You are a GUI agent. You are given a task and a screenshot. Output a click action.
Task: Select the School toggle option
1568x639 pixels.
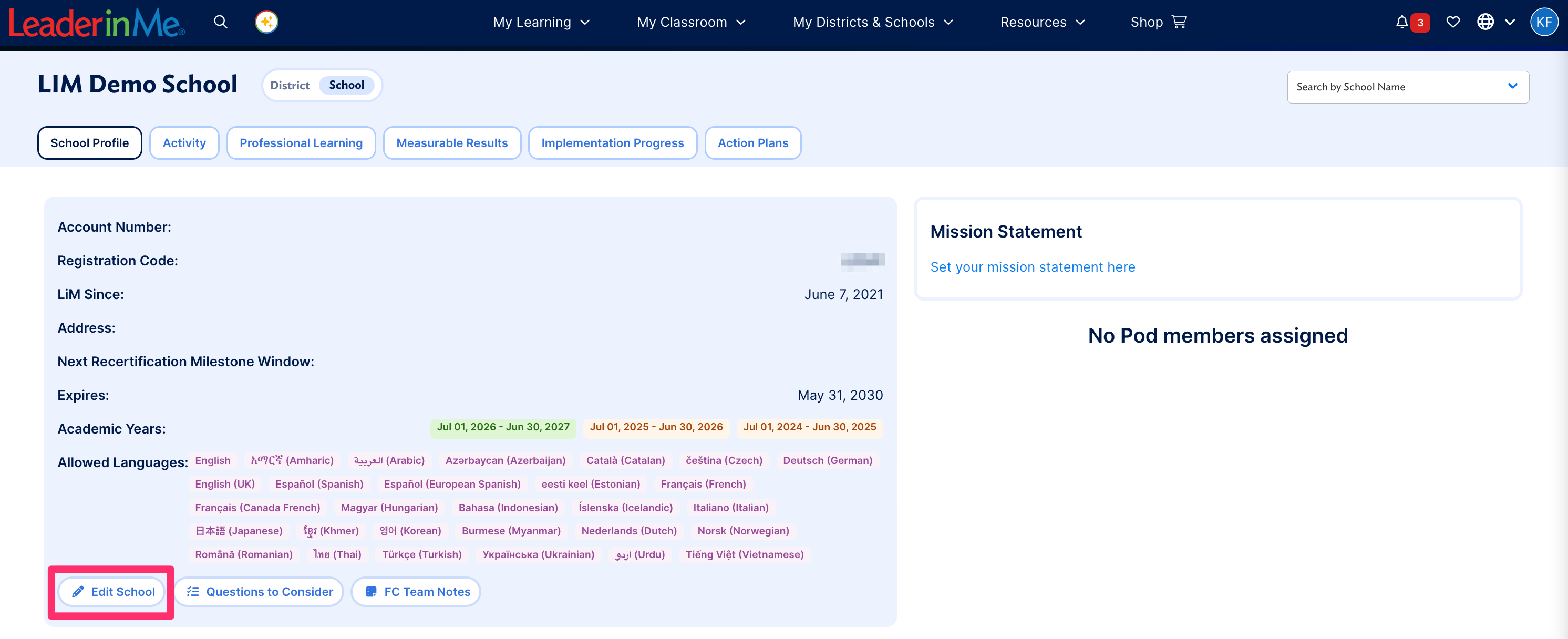point(346,85)
